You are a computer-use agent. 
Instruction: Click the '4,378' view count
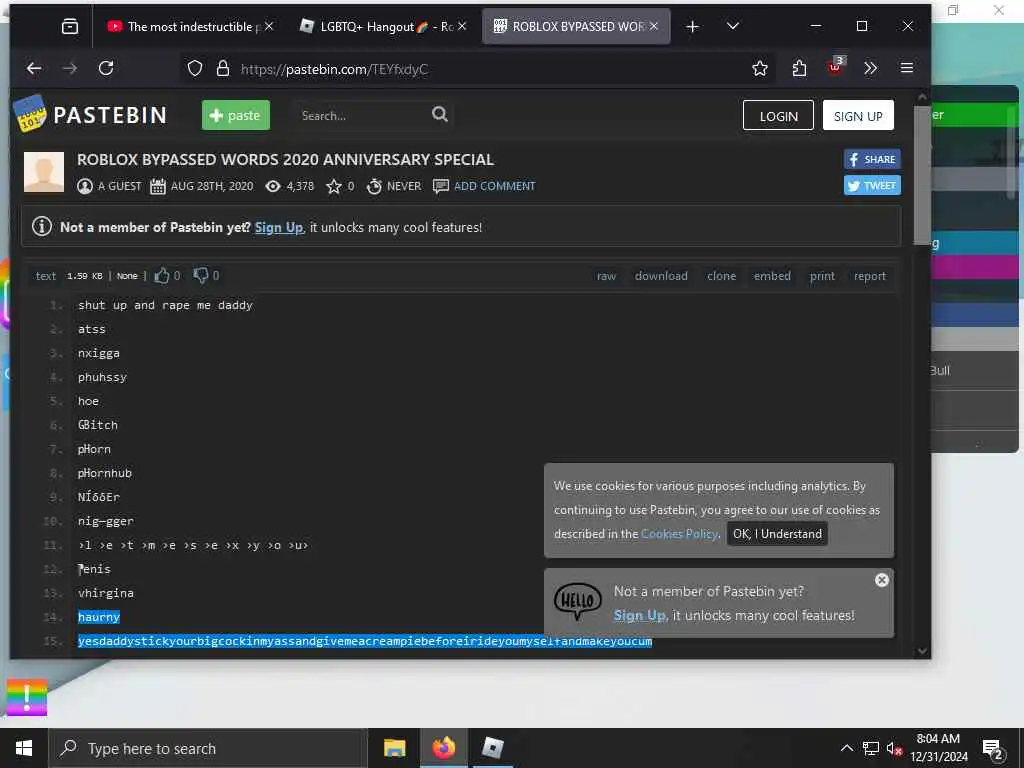pos(300,186)
